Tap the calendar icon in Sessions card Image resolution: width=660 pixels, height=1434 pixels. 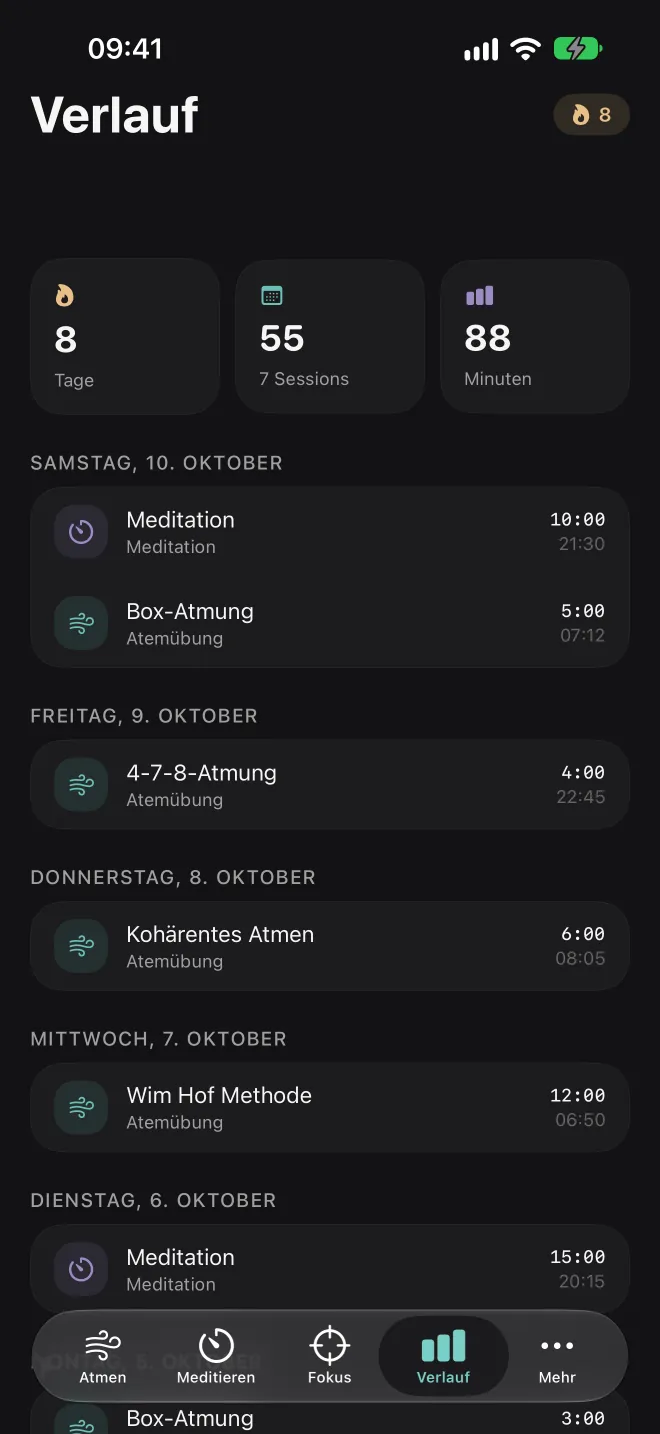pyautogui.click(x=271, y=295)
